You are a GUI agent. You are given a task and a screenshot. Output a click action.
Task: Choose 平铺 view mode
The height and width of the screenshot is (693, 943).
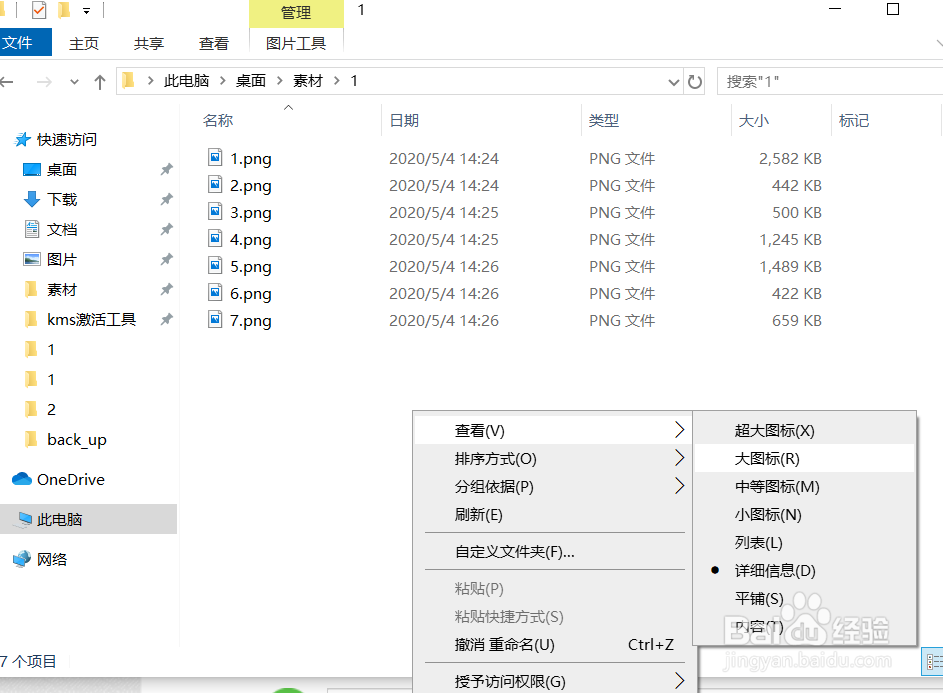[763, 598]
